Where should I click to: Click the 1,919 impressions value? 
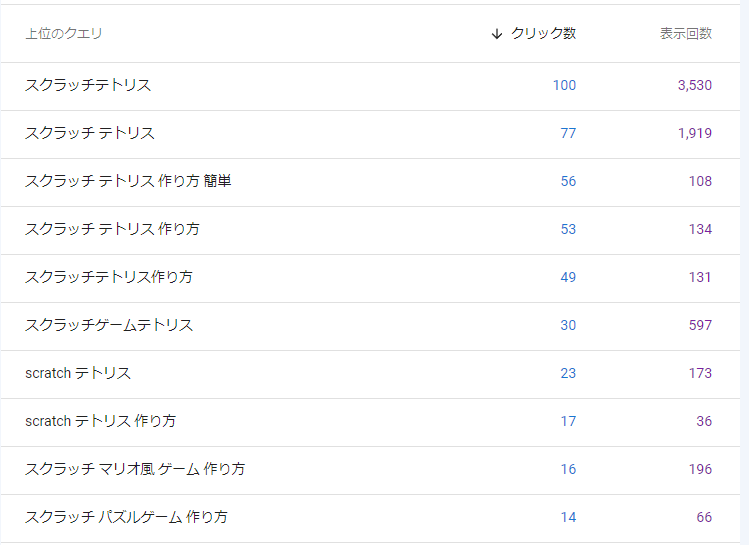(694, 134)
